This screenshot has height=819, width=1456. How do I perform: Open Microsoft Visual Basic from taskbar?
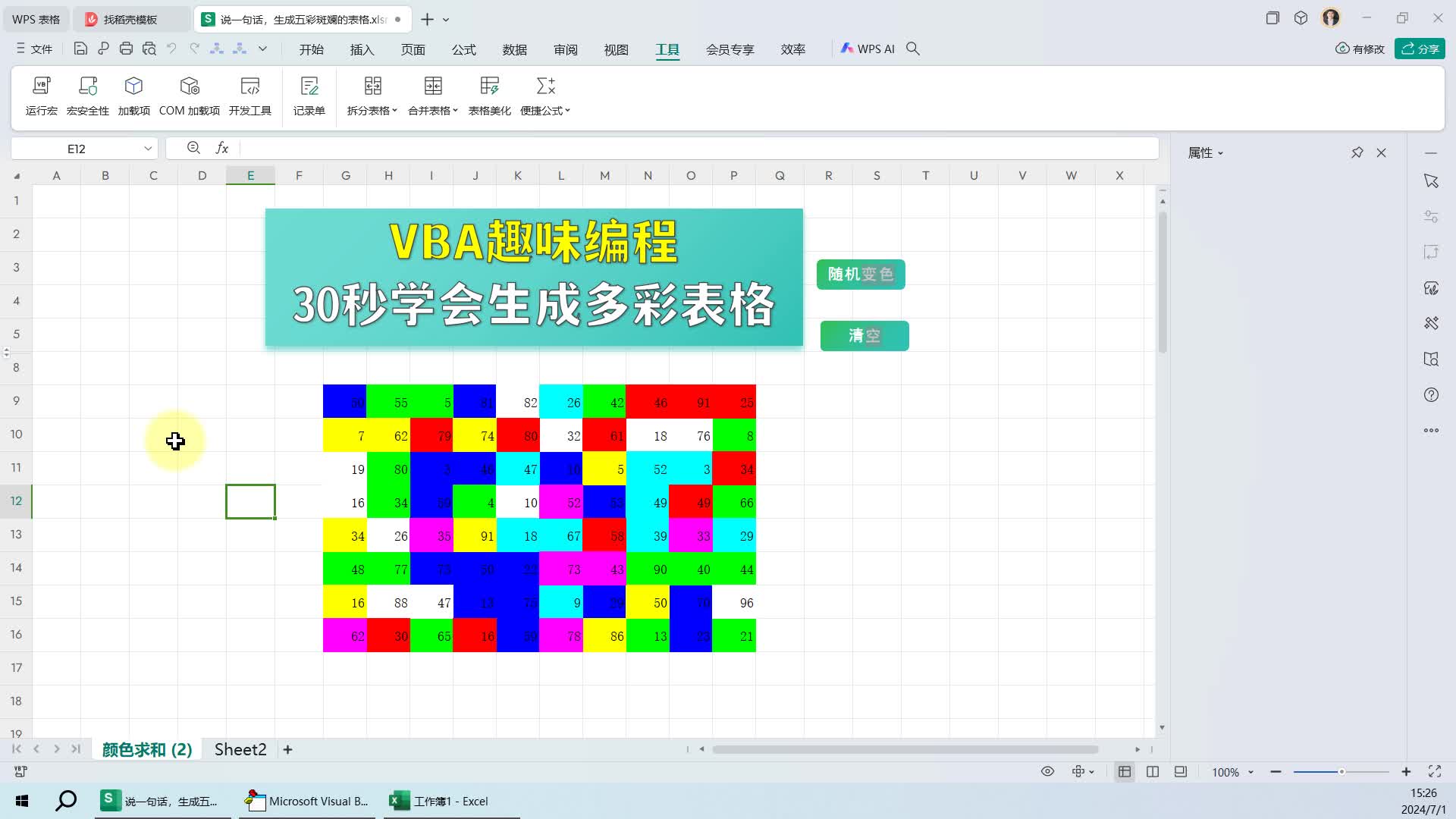[307, 801]
